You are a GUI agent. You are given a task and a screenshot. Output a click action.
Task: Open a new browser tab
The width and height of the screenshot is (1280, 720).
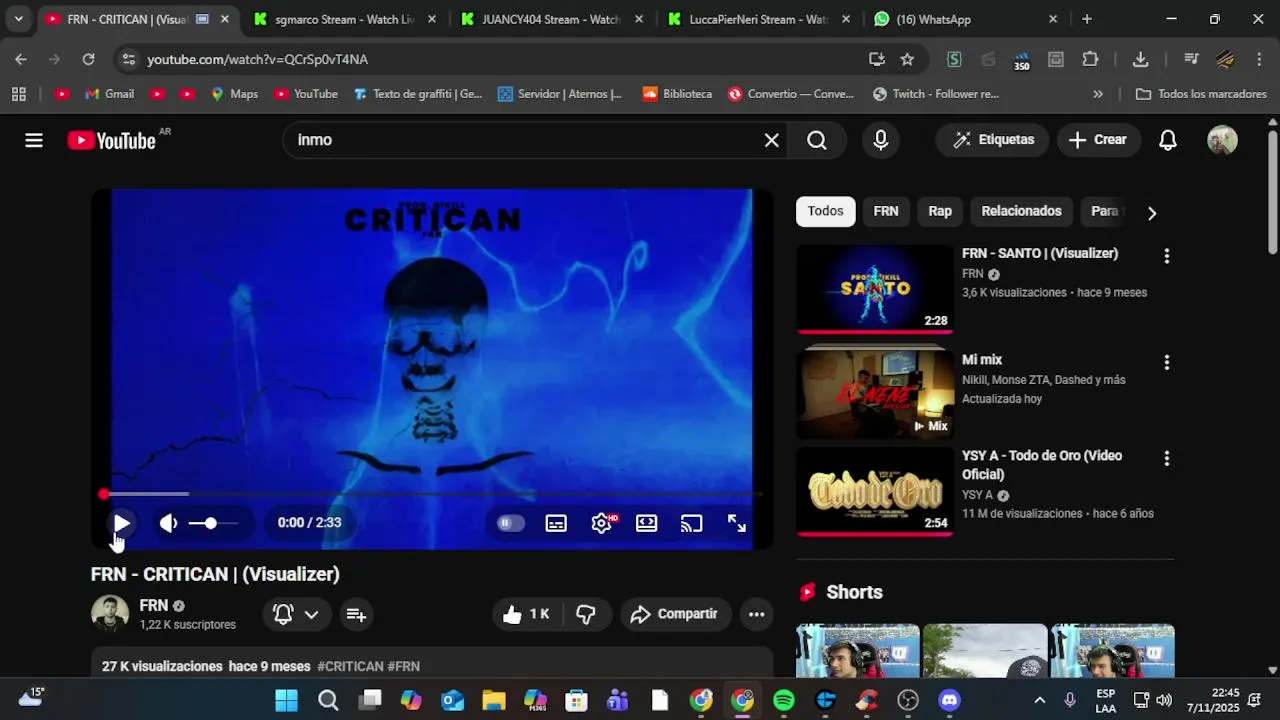(1087, 19)
